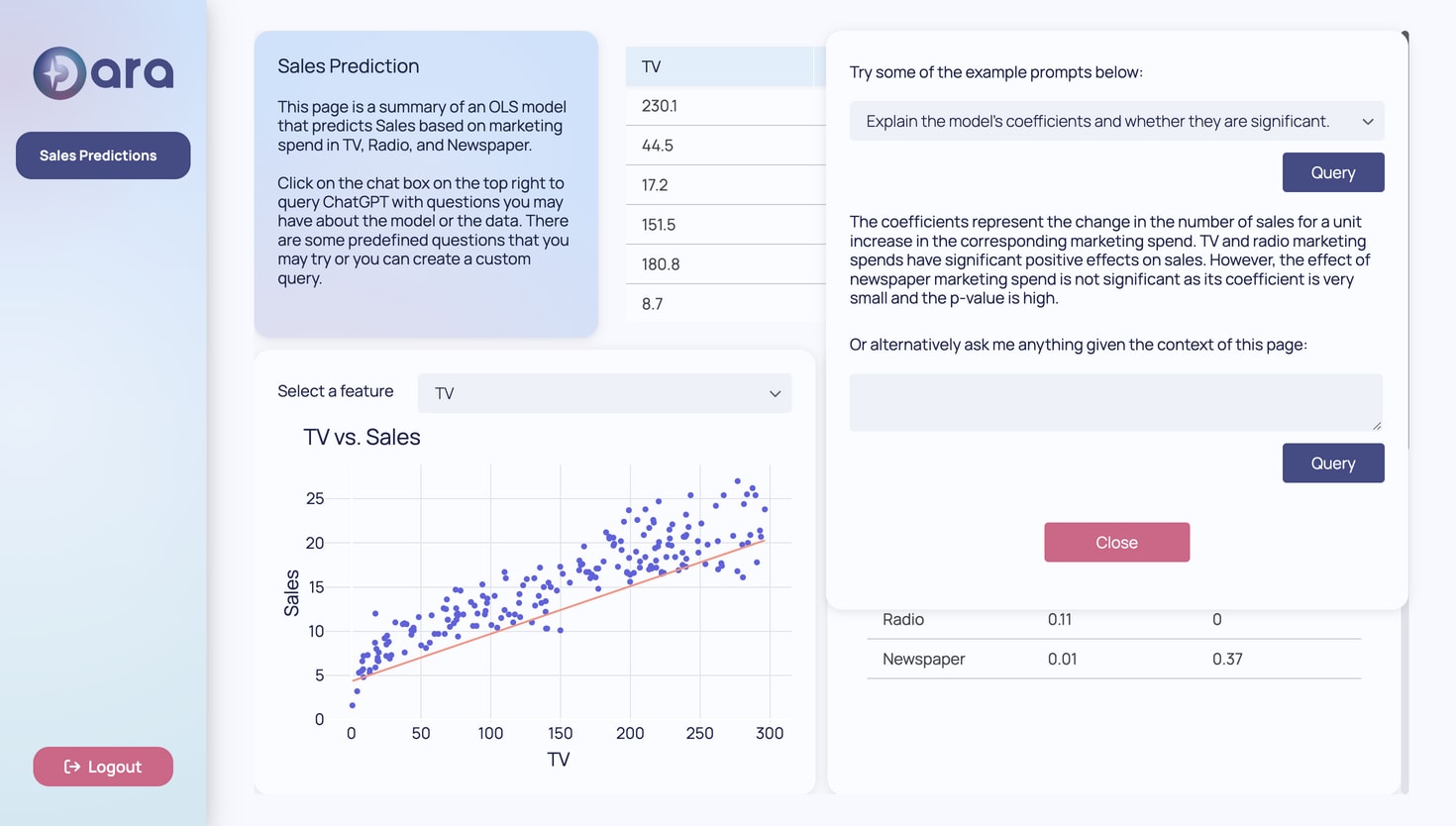This screenshot has height=826, width=1456.
Task: Click the red regression trend line
Action: (560, 611)
